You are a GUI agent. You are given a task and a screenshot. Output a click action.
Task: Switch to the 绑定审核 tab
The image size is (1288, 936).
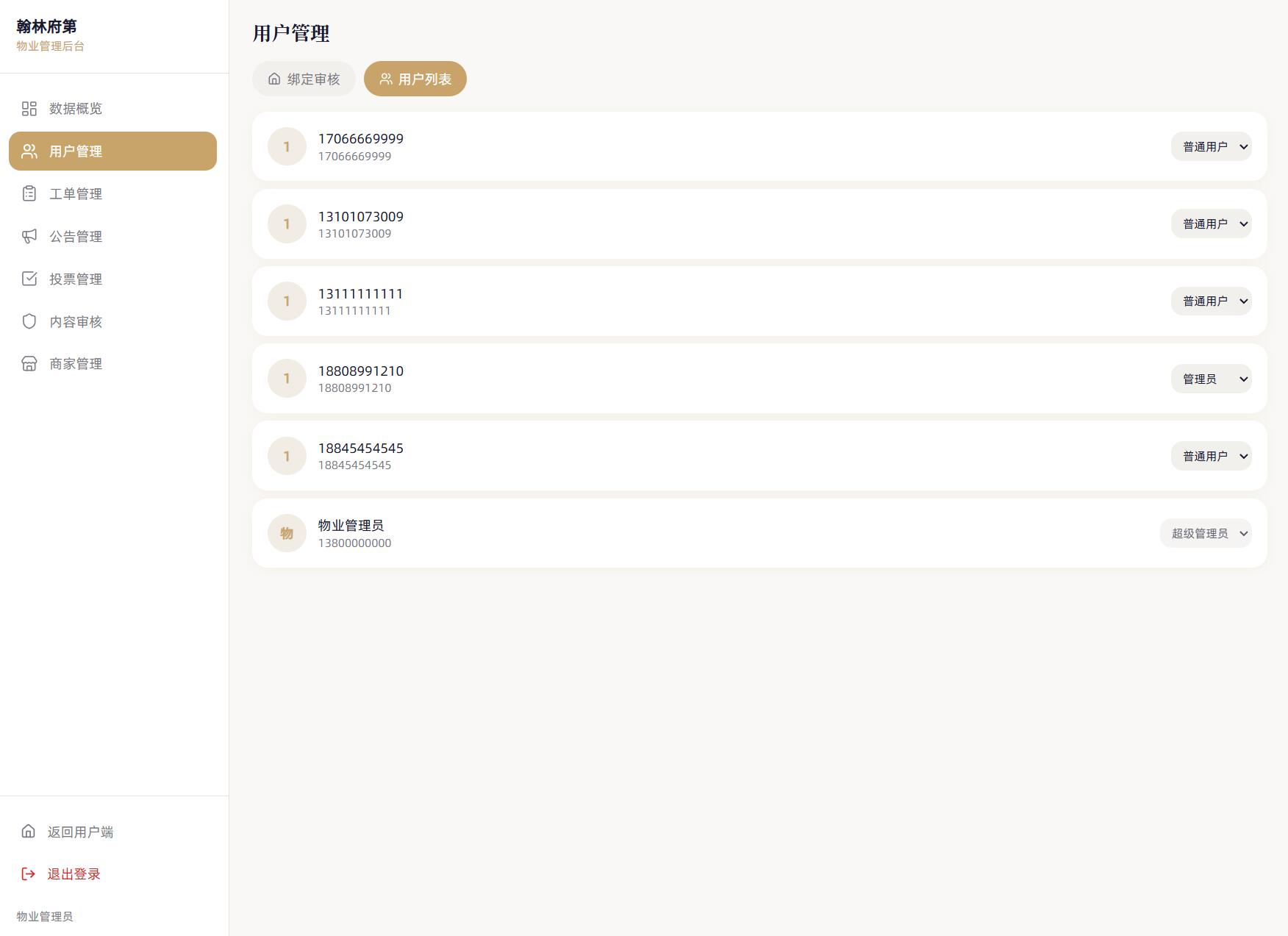304,79
